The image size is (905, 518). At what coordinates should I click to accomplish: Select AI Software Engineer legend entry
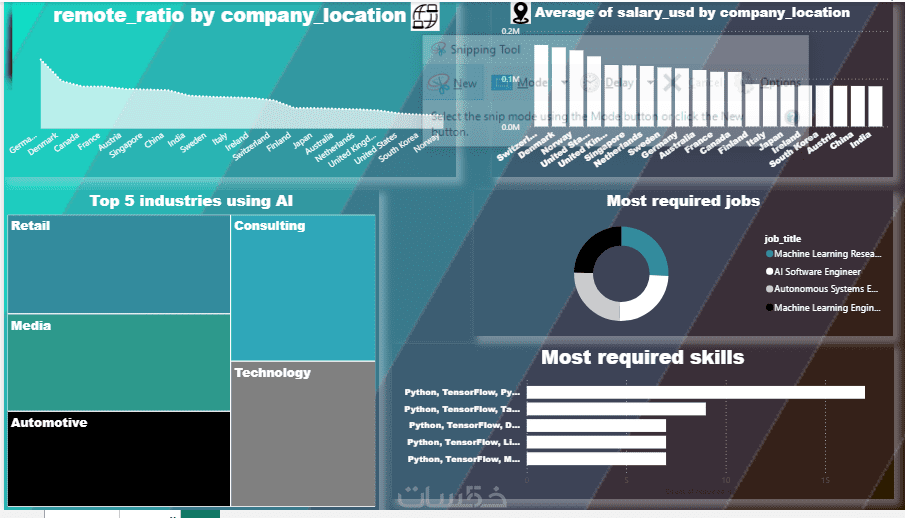pyautogui.click(x=813, y=271)
